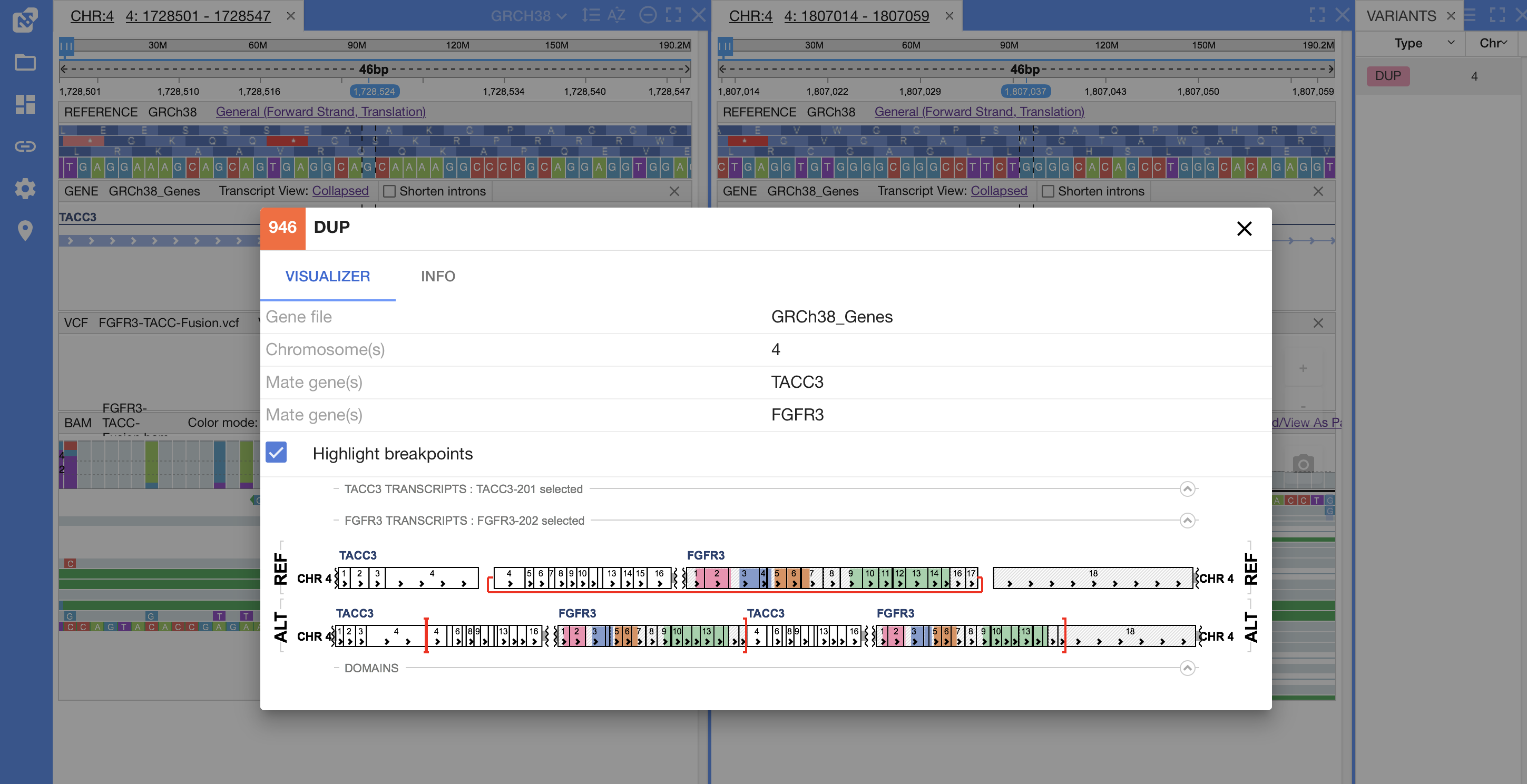Collapse the FGFR3 transcripts section
Screen dimensions: 1527x784
[1187, 521]
